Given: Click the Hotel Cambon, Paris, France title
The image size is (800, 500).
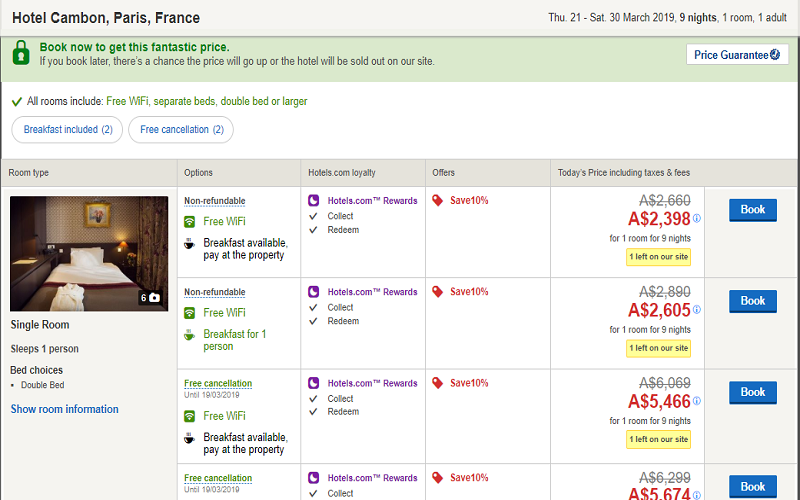Looking at the screenshot, I should tap(106, 18).
